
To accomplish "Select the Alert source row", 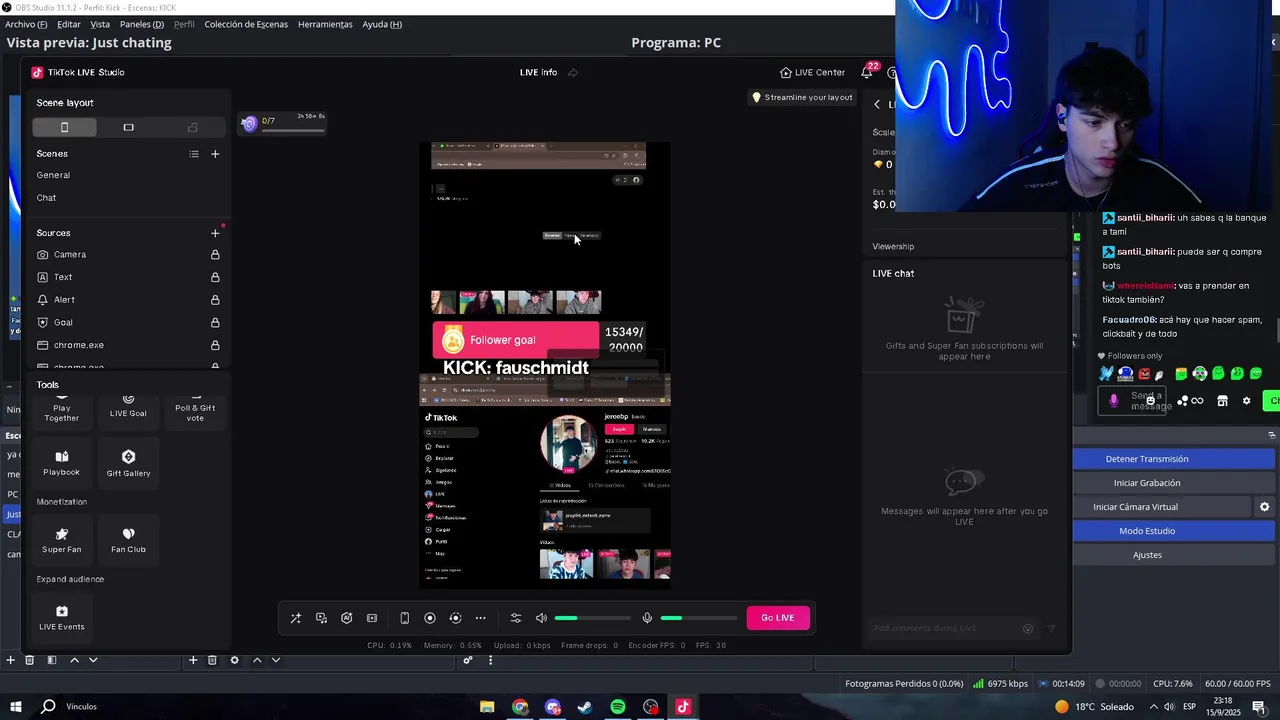I will pos(128,300).
